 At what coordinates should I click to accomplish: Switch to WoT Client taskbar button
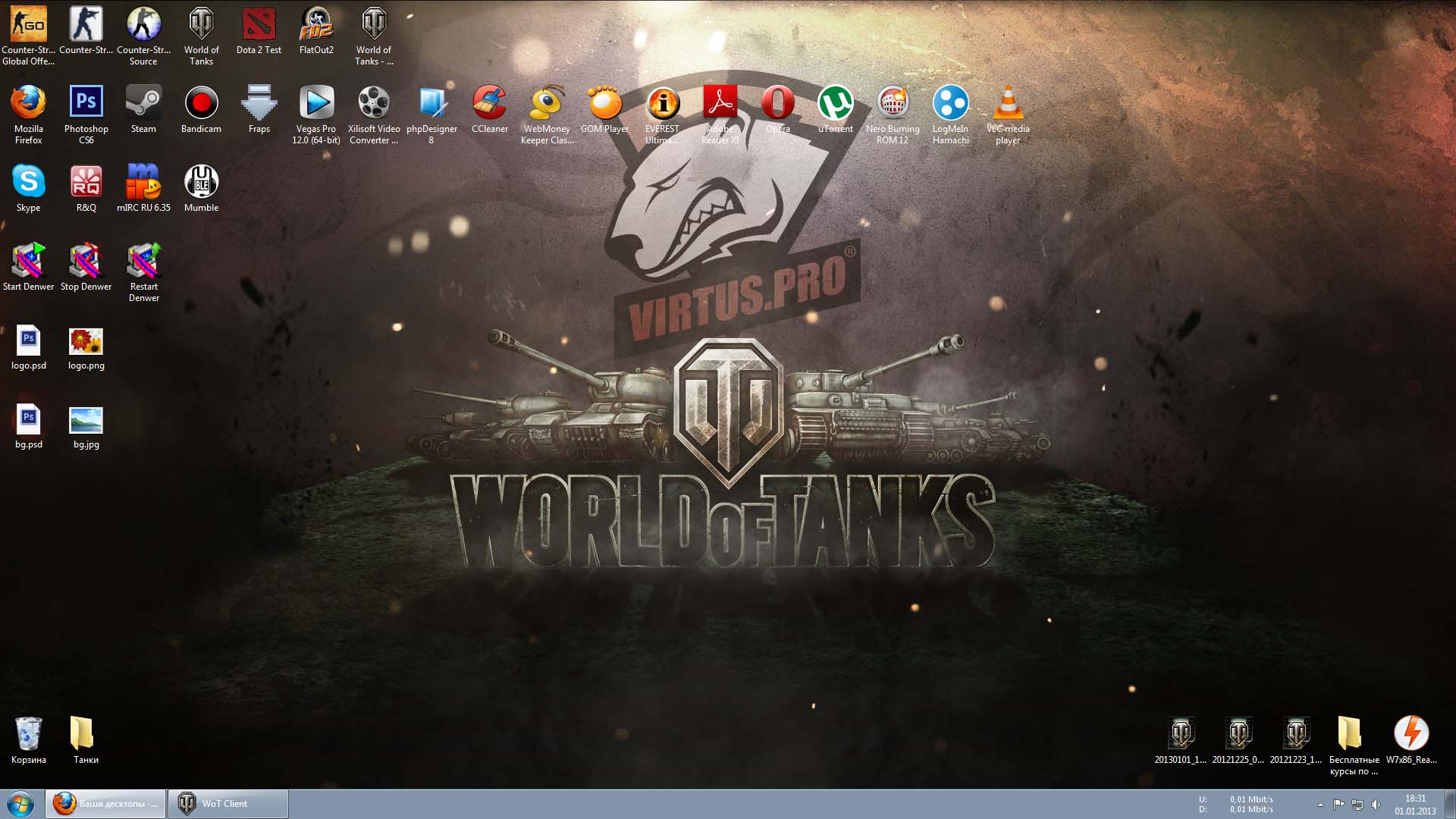tap(227, 804)
